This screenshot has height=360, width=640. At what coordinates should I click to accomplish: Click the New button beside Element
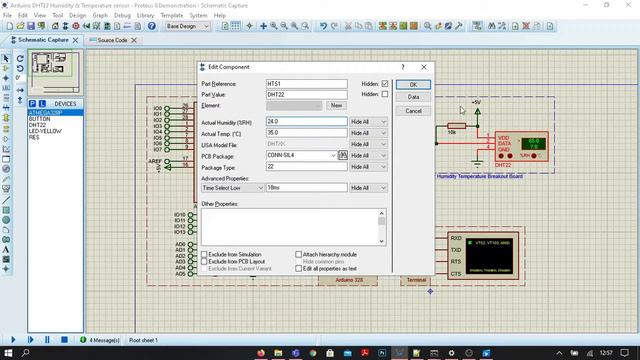(x=336, y=105)
